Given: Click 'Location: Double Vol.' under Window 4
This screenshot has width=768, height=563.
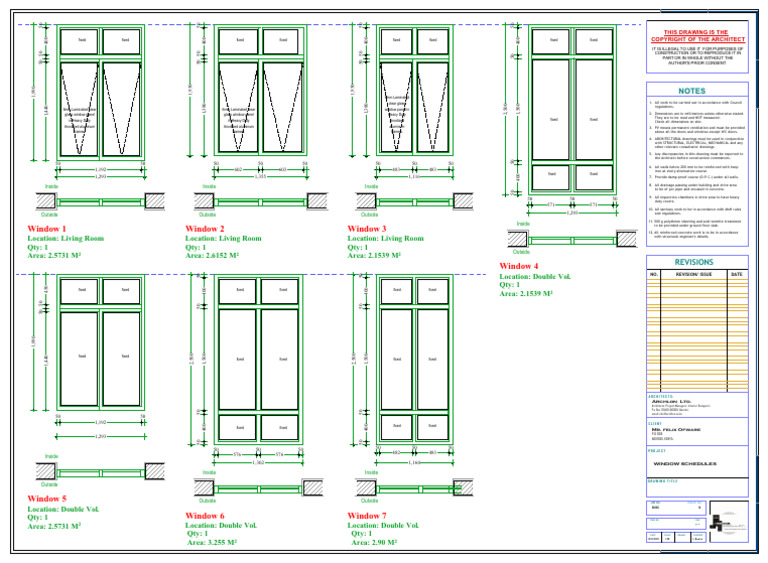Looking at the screenshot, I should (x=535, y=276).
